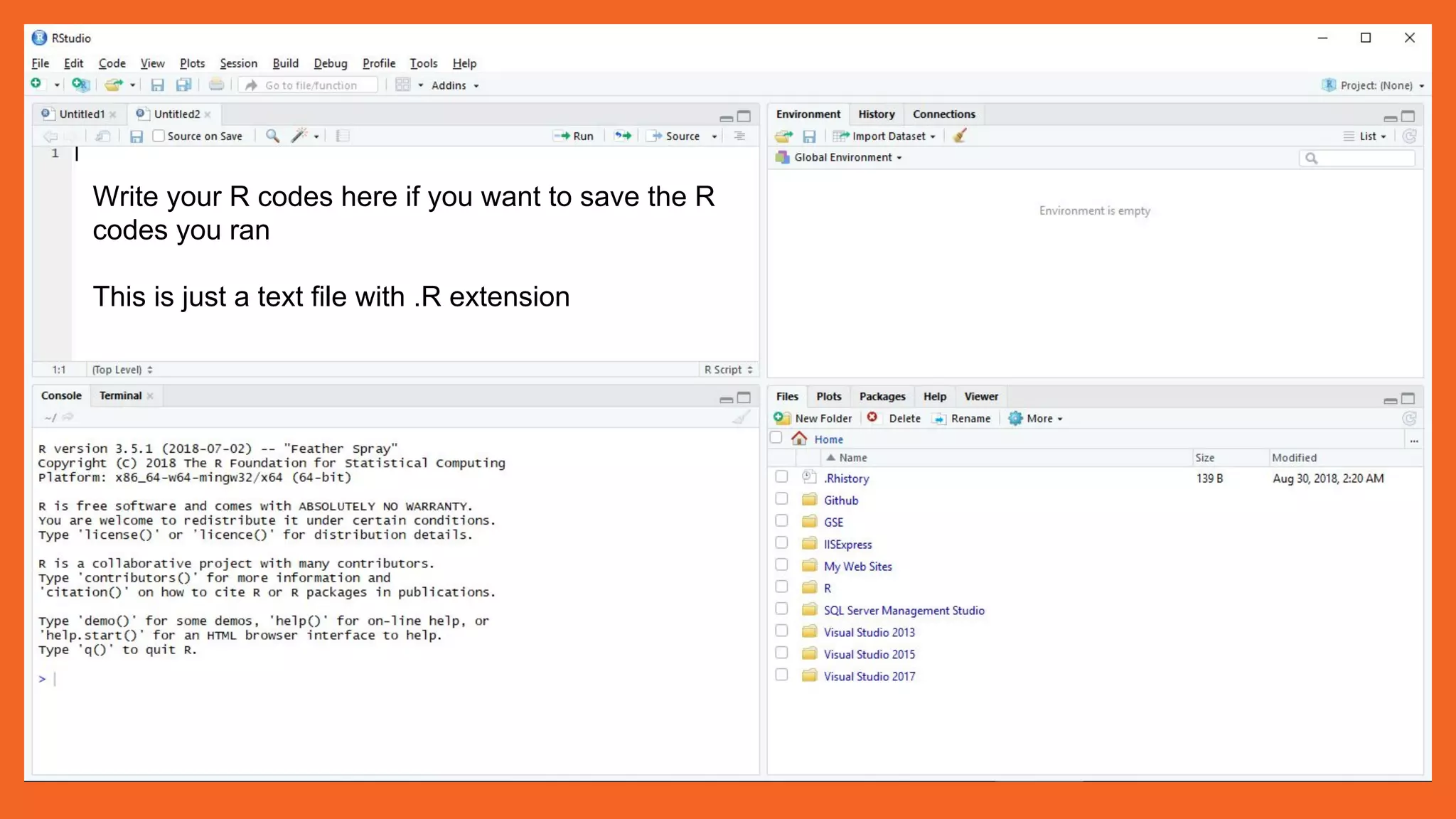
Task: Open the List view dropdown
Action: click(1365, 136)
